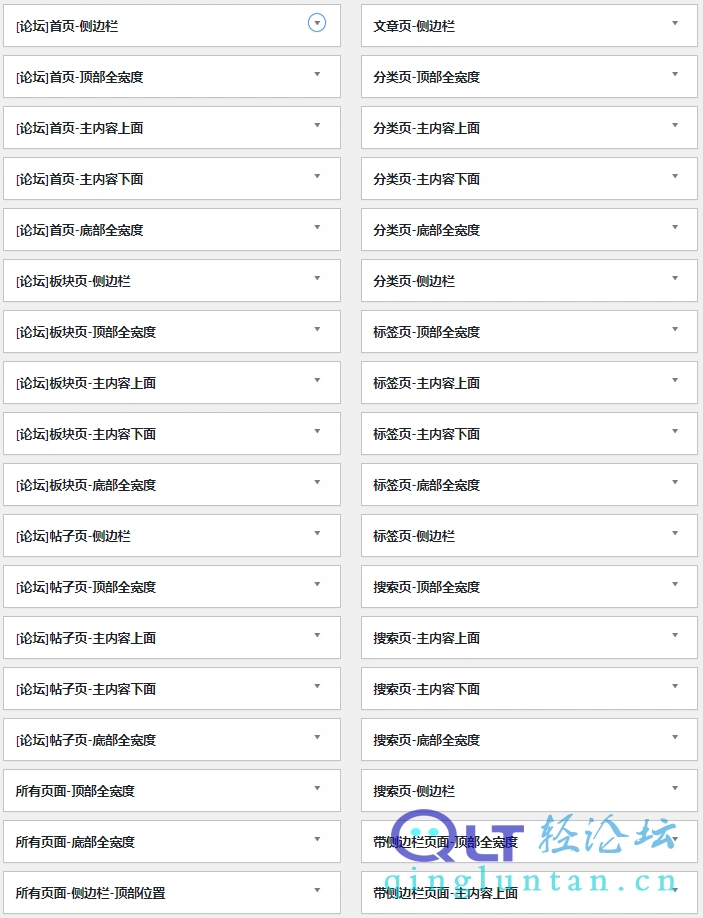
Task: Click the 所有页面-底部全宽度 widget title
Action: [76, 842]
